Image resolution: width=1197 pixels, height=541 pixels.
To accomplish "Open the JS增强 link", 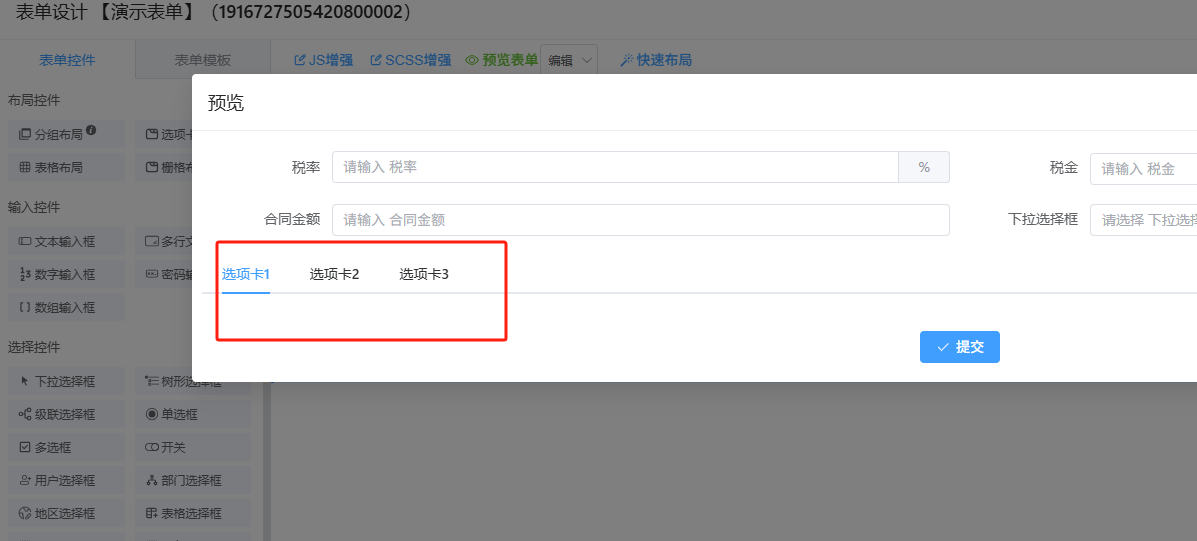I will click(323, 60).
